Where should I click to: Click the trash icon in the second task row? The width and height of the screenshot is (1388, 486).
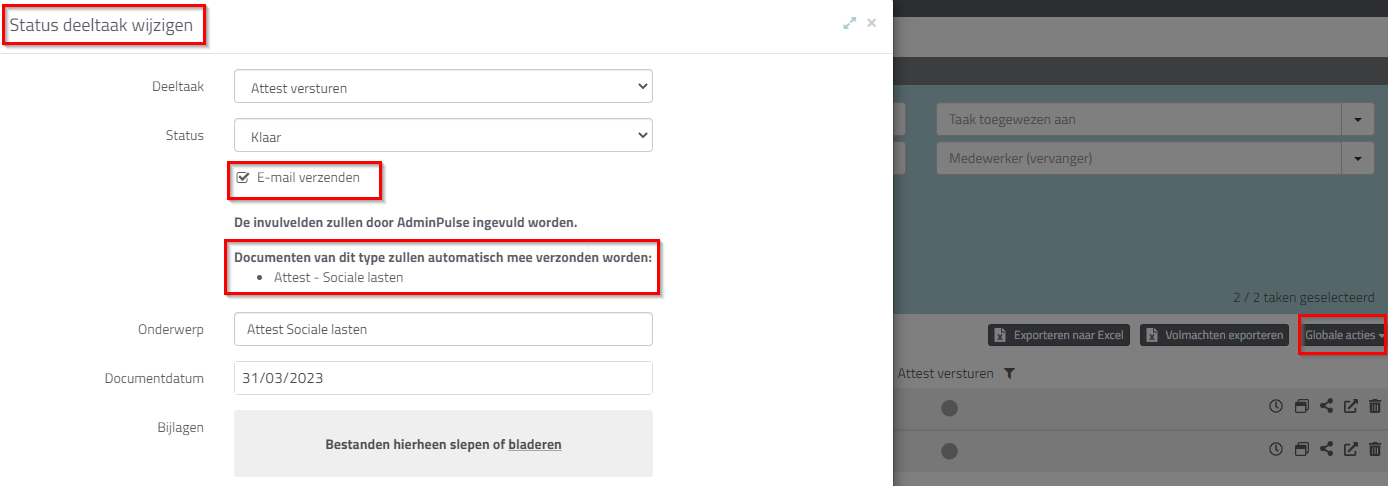[1375, 450]
